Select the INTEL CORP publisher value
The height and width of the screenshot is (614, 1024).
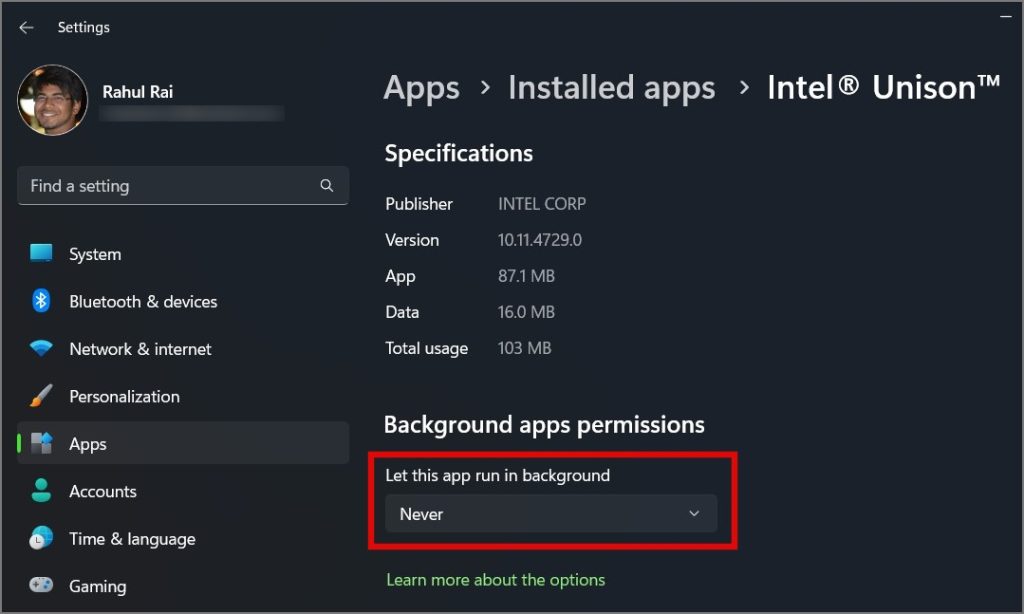click(x=541, y=204)
